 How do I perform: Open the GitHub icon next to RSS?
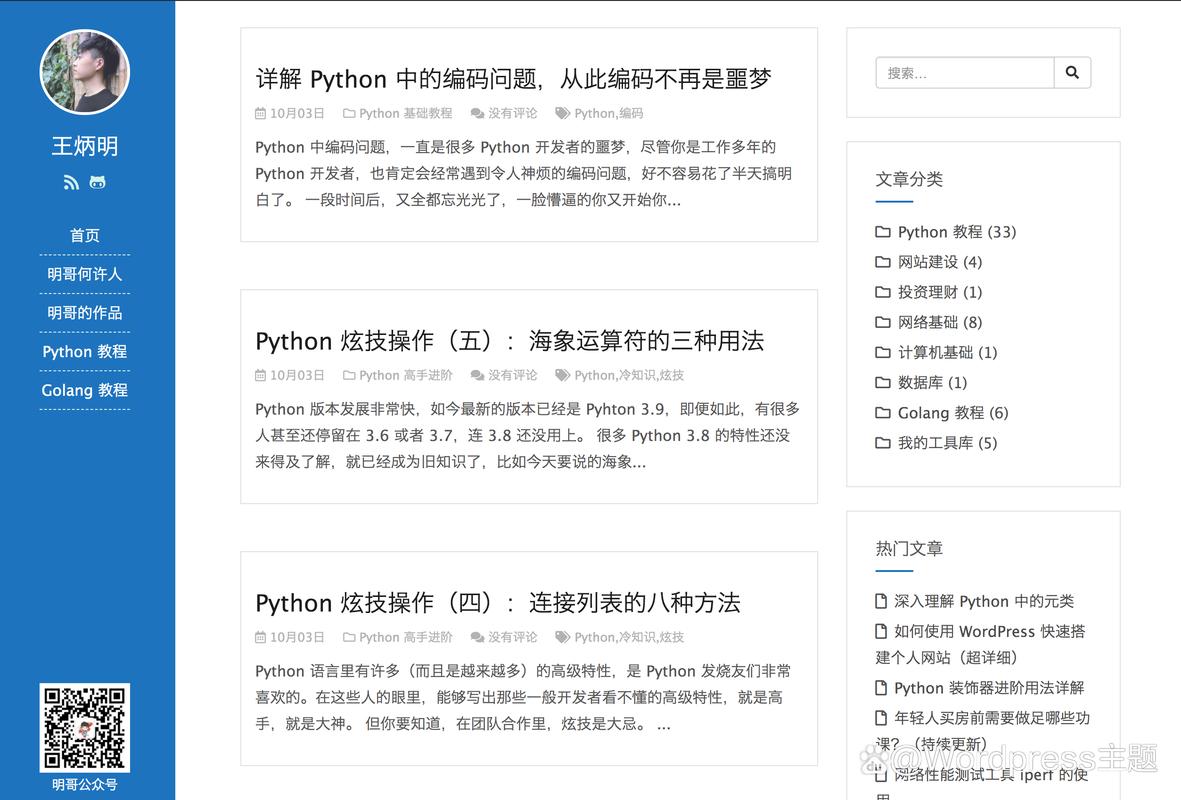(x=97, y=182)
